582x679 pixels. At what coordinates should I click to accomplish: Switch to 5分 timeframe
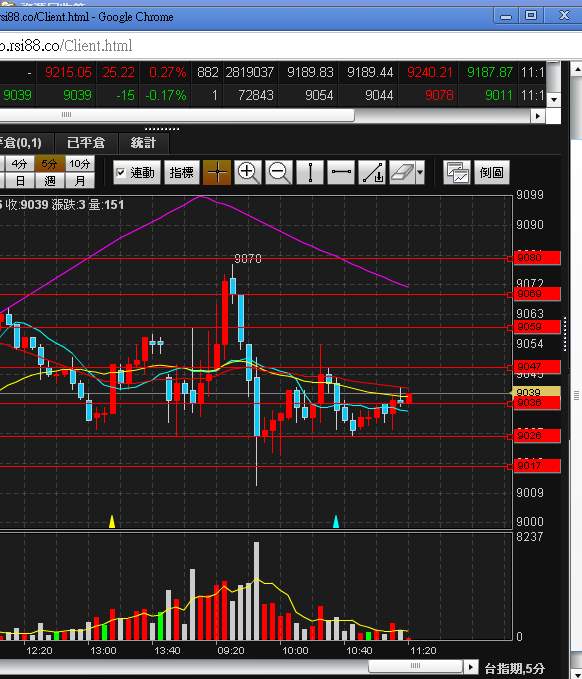[x=50, y=164]
